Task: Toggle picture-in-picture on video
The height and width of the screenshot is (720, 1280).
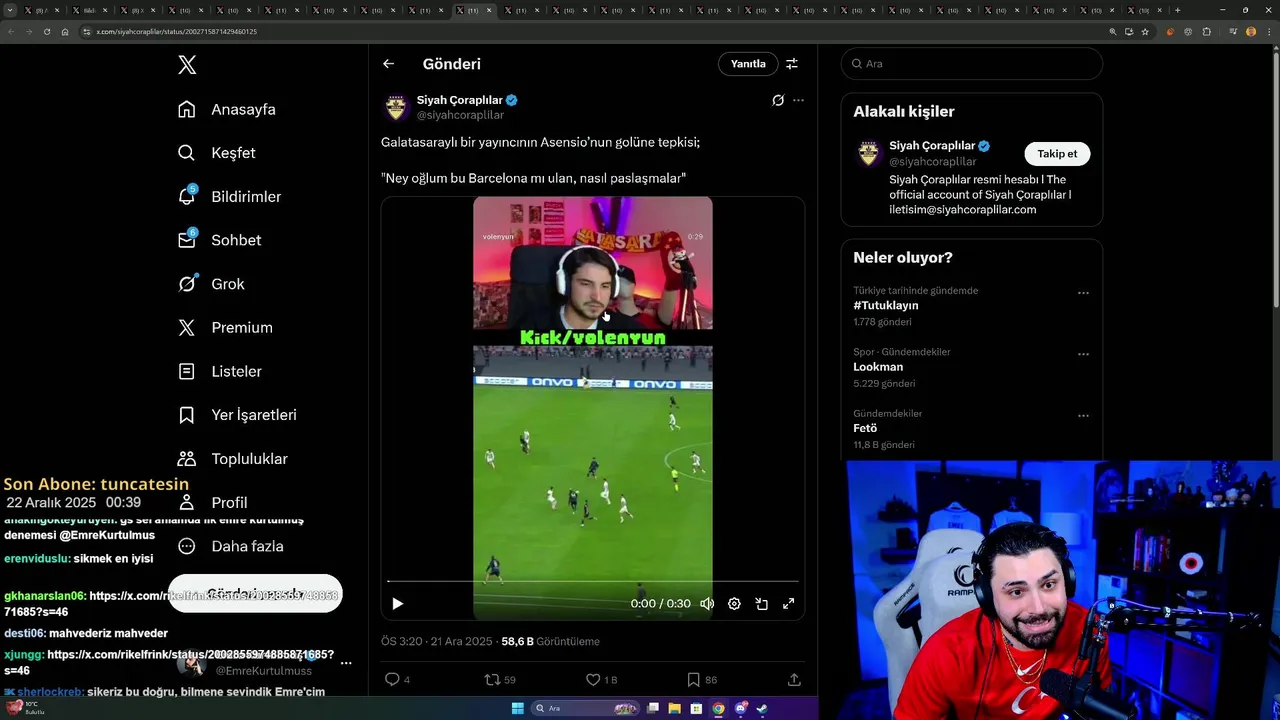Action: (761, 604)
